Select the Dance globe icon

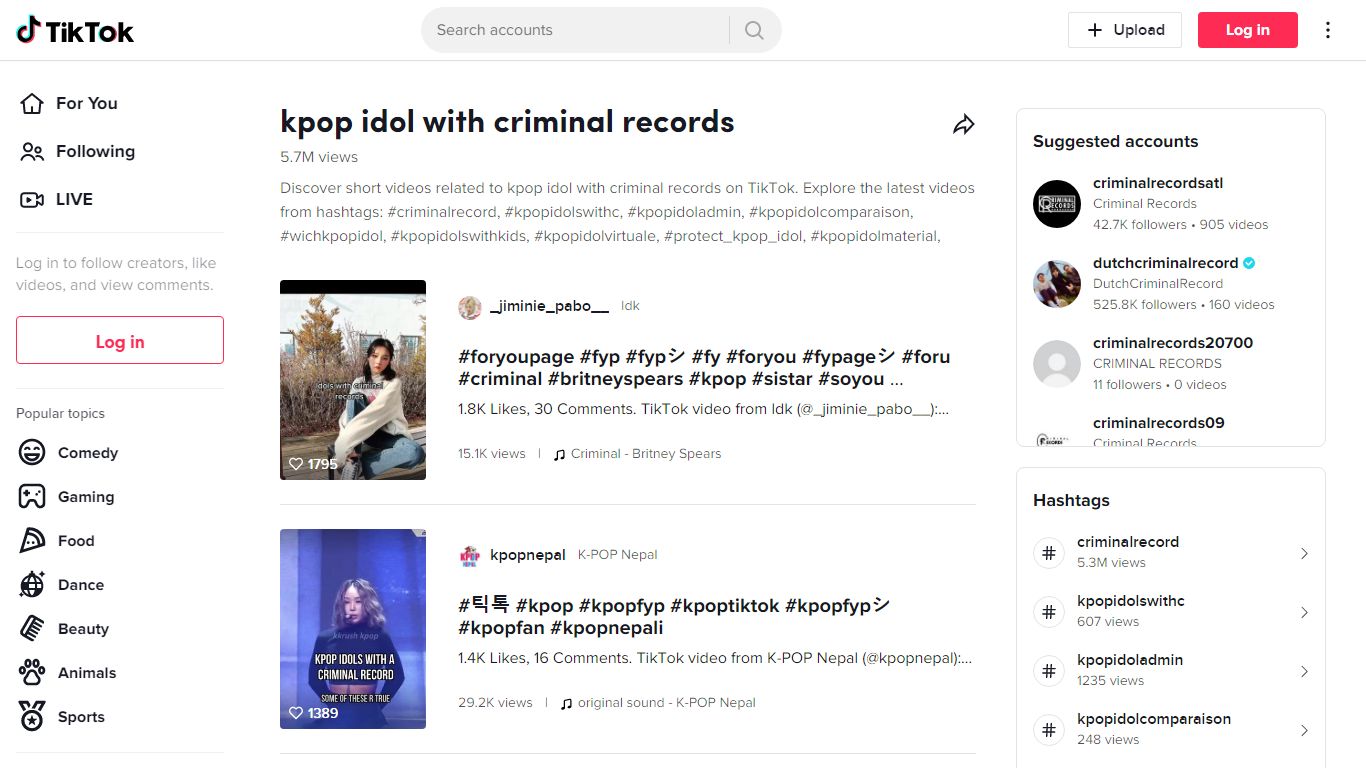click(32, 584)
